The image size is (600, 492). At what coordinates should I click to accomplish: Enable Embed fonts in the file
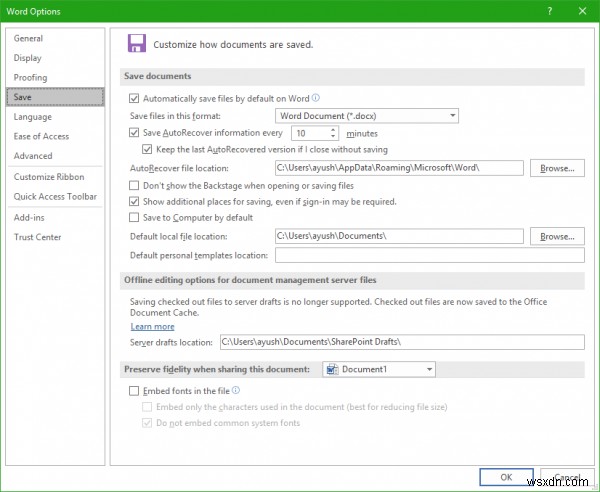[134, 391]
